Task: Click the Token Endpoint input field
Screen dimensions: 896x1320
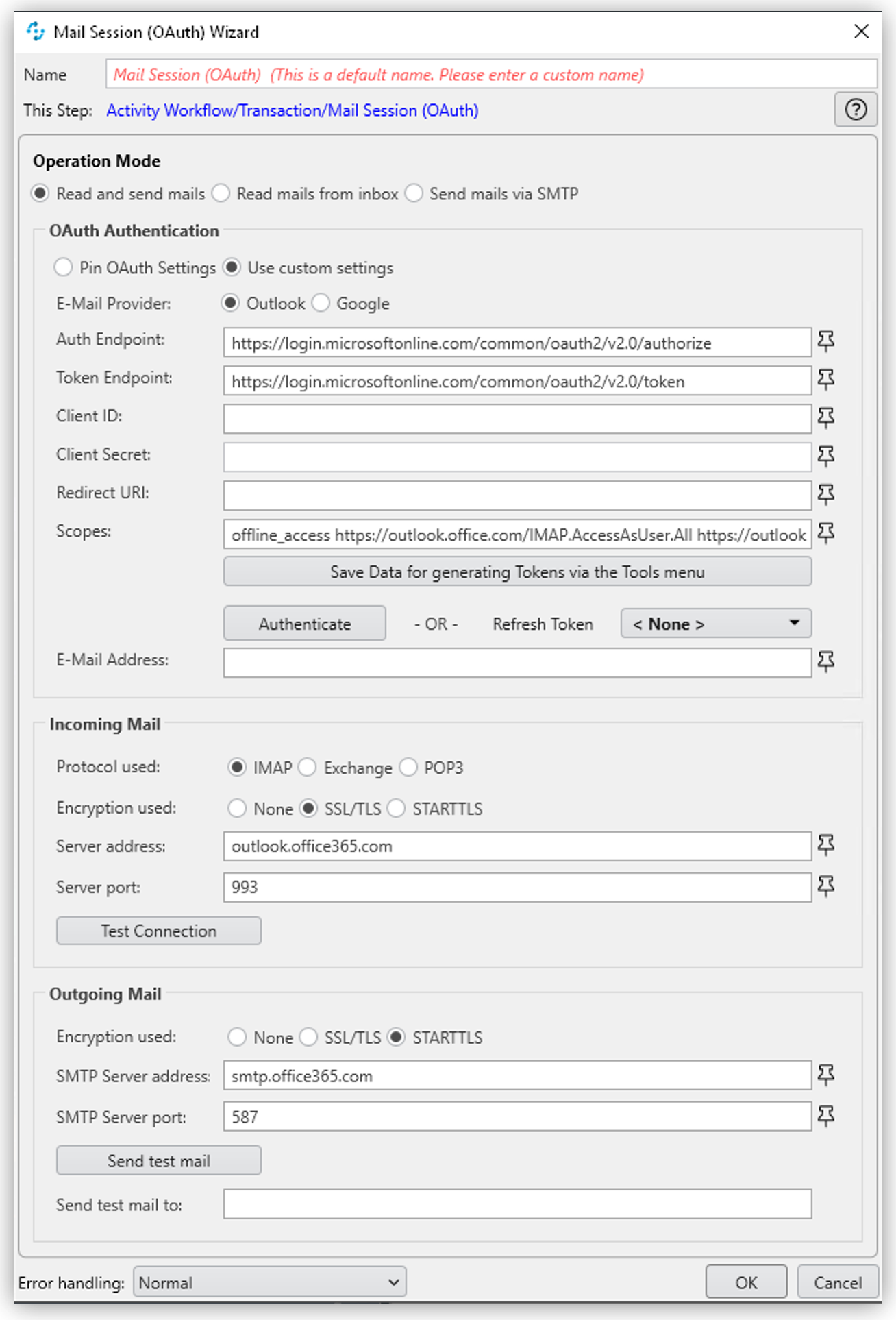Action: [517, 380]
